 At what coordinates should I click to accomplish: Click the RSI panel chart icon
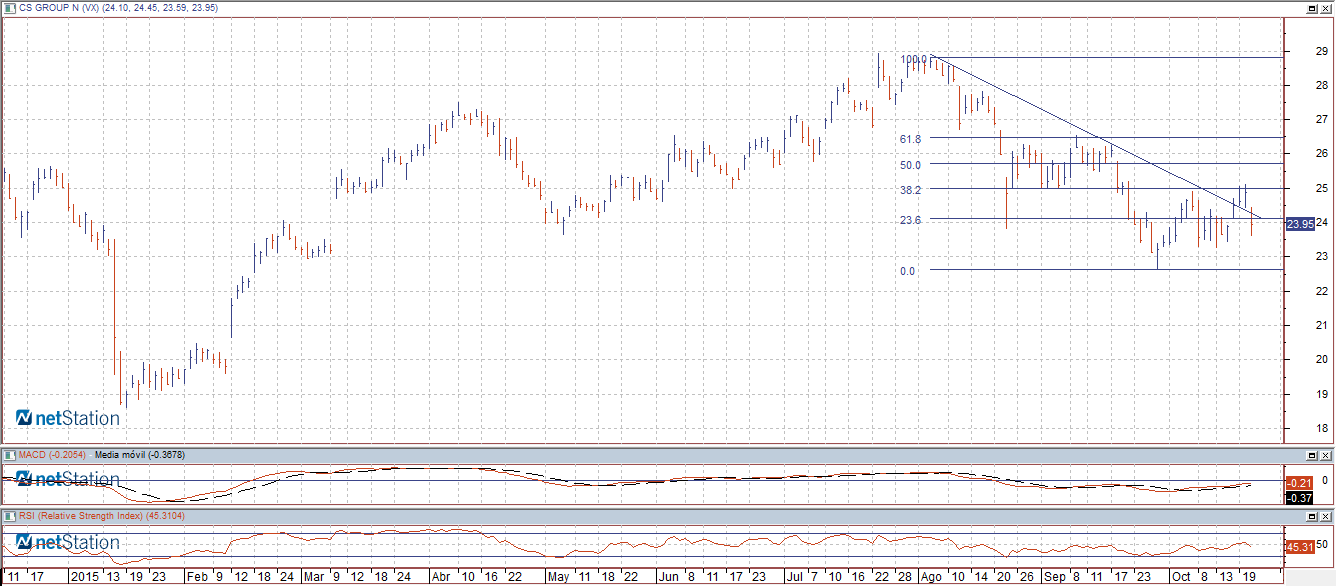pyautogui.click(x=8, y=516)
